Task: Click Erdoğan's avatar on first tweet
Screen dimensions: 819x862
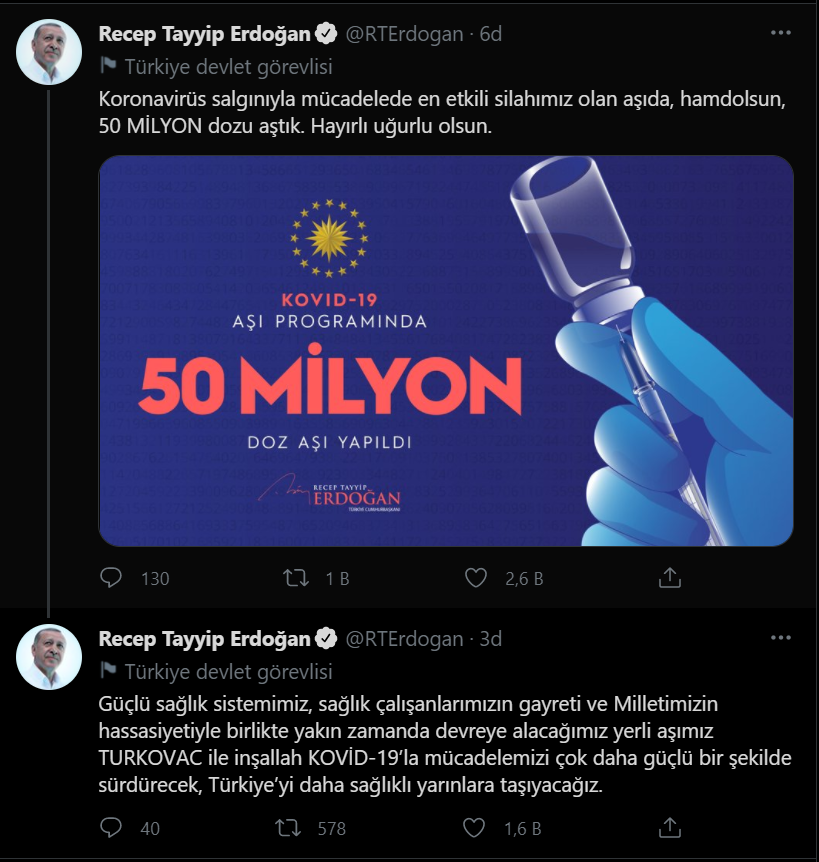Action: click(49, 51)
